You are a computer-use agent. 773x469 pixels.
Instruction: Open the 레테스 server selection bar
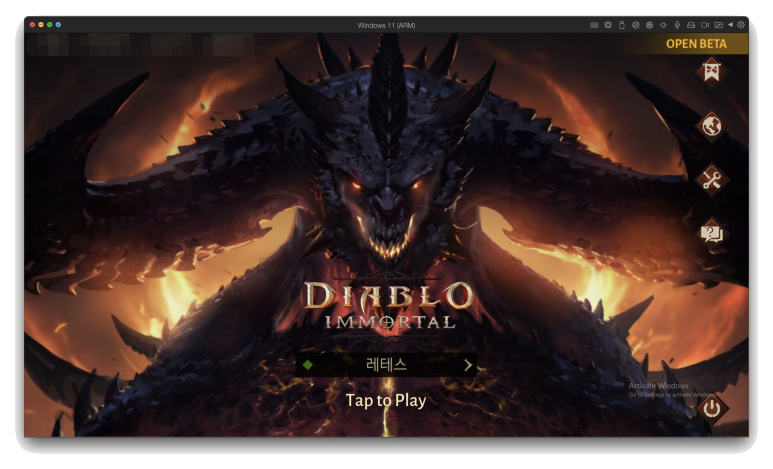point(386,365)
